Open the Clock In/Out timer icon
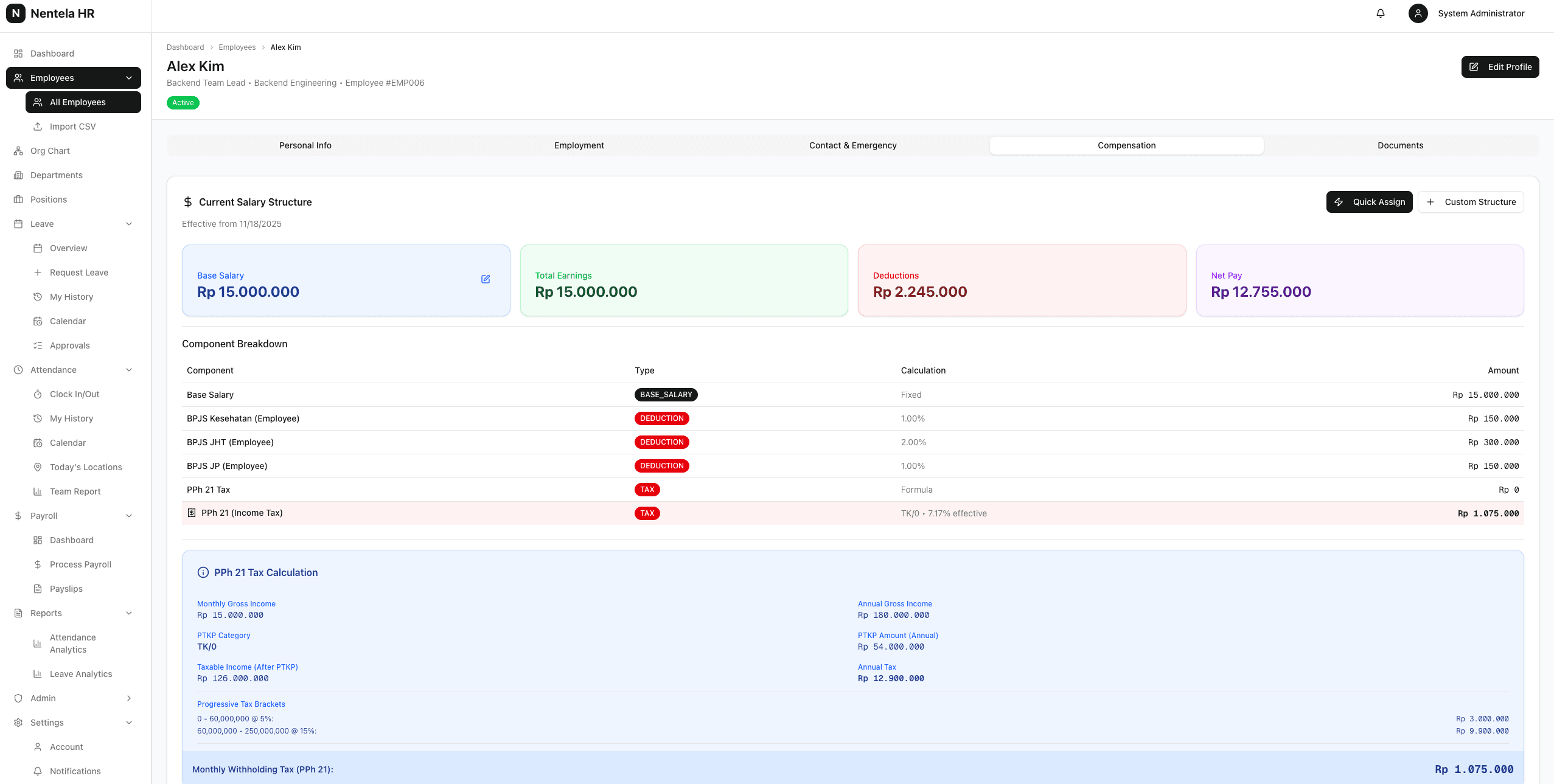Image resolution: width=1554 pixels, height=784 pixels. [x=38, y=394]
